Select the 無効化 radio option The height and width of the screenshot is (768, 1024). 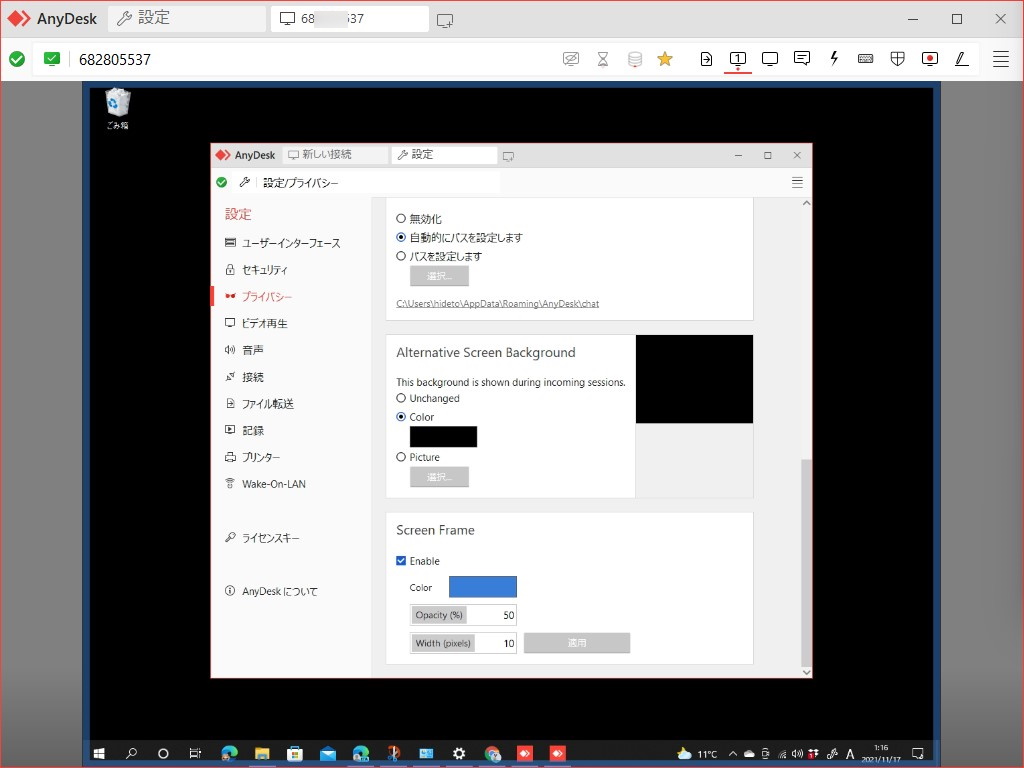click(419, 219)
